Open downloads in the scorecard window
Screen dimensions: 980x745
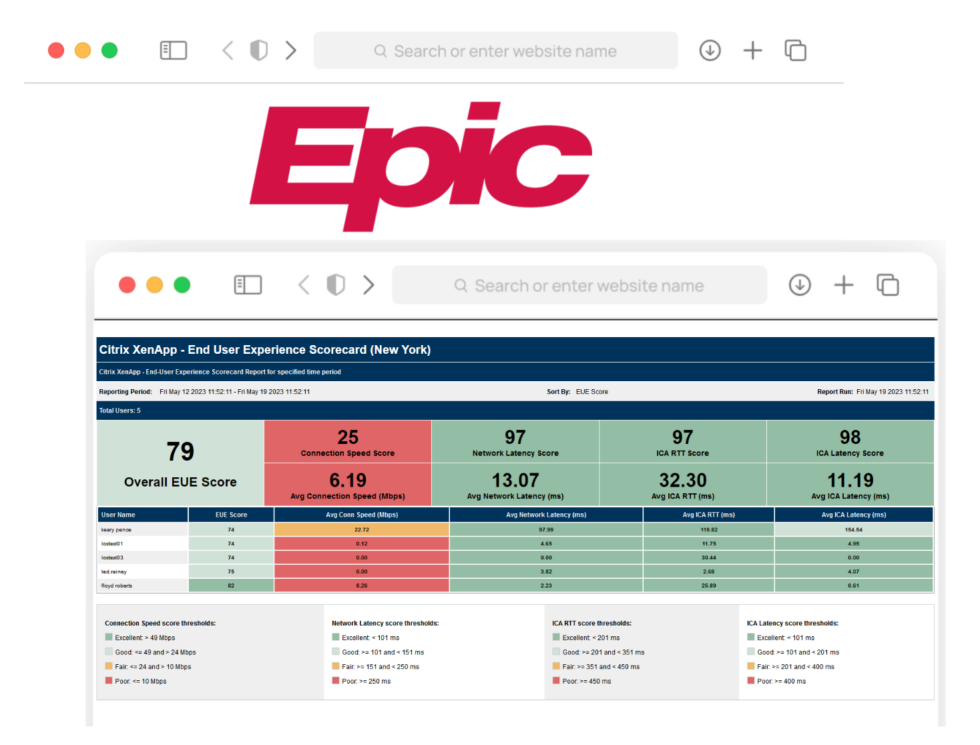coord(800,285)
